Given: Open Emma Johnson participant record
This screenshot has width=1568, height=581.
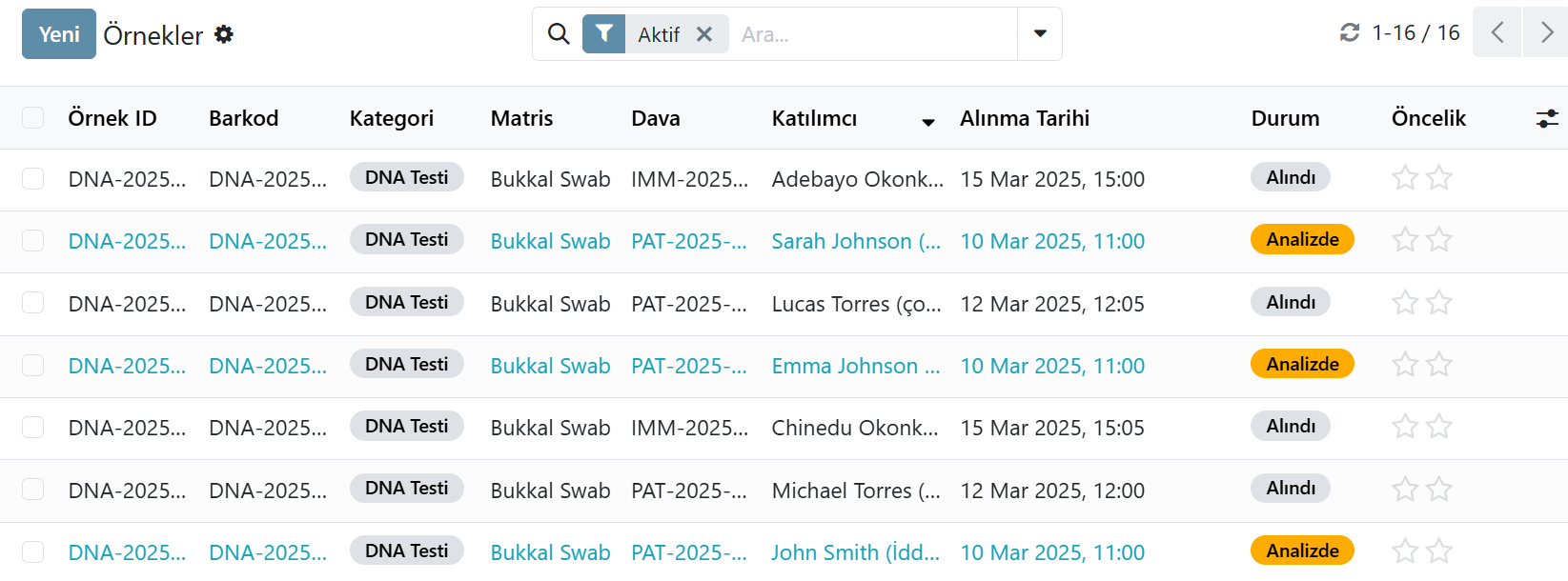Looking at the screenshot, I should click(855, 366).
